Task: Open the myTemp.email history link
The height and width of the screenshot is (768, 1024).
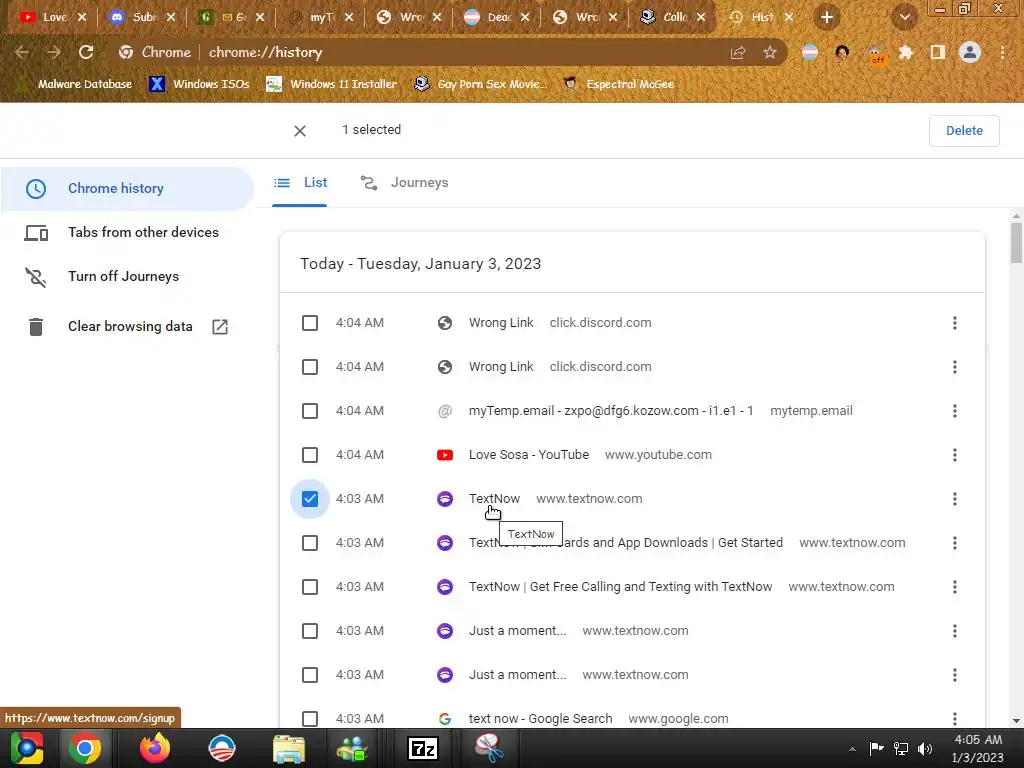Action: pos(611,411)
